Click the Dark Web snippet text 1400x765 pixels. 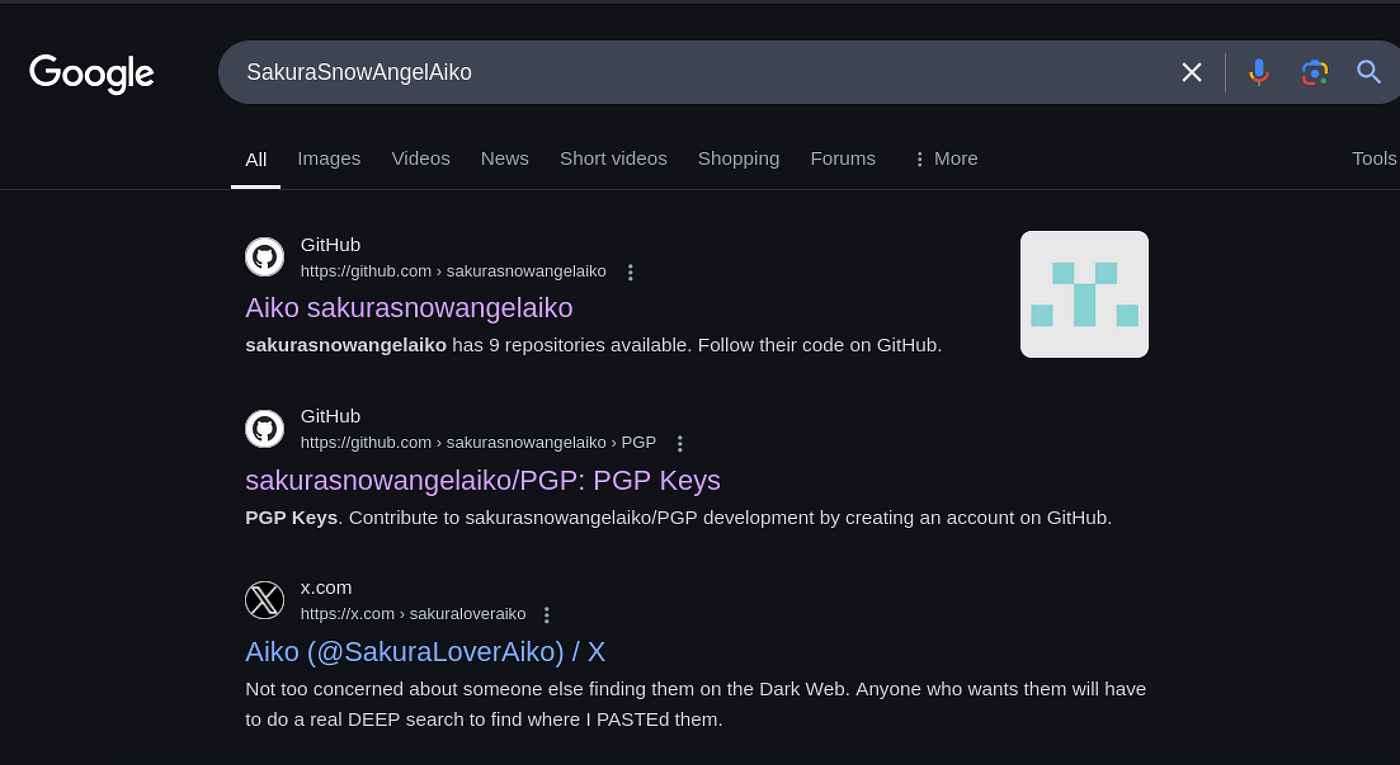[695, 704]
